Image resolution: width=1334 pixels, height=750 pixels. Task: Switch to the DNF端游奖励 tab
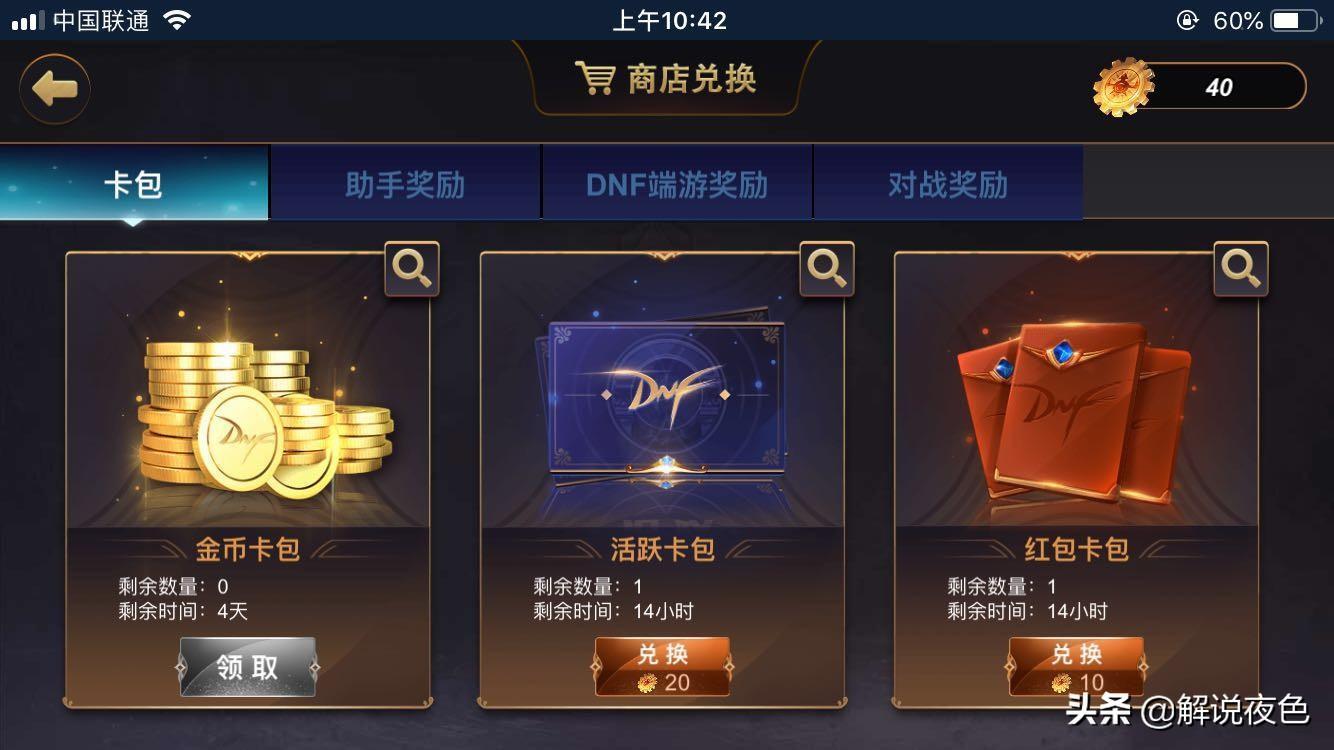(677, 184)
